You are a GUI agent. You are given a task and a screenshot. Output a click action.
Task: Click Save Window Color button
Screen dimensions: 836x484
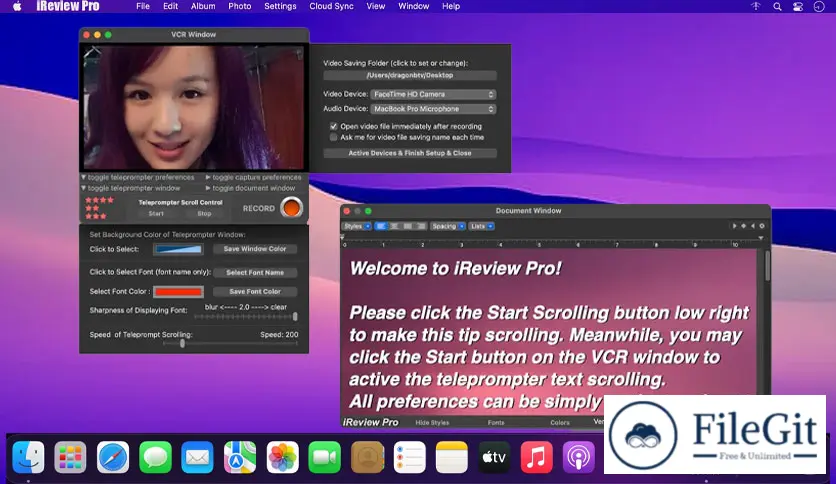click(x=255, y=249)
